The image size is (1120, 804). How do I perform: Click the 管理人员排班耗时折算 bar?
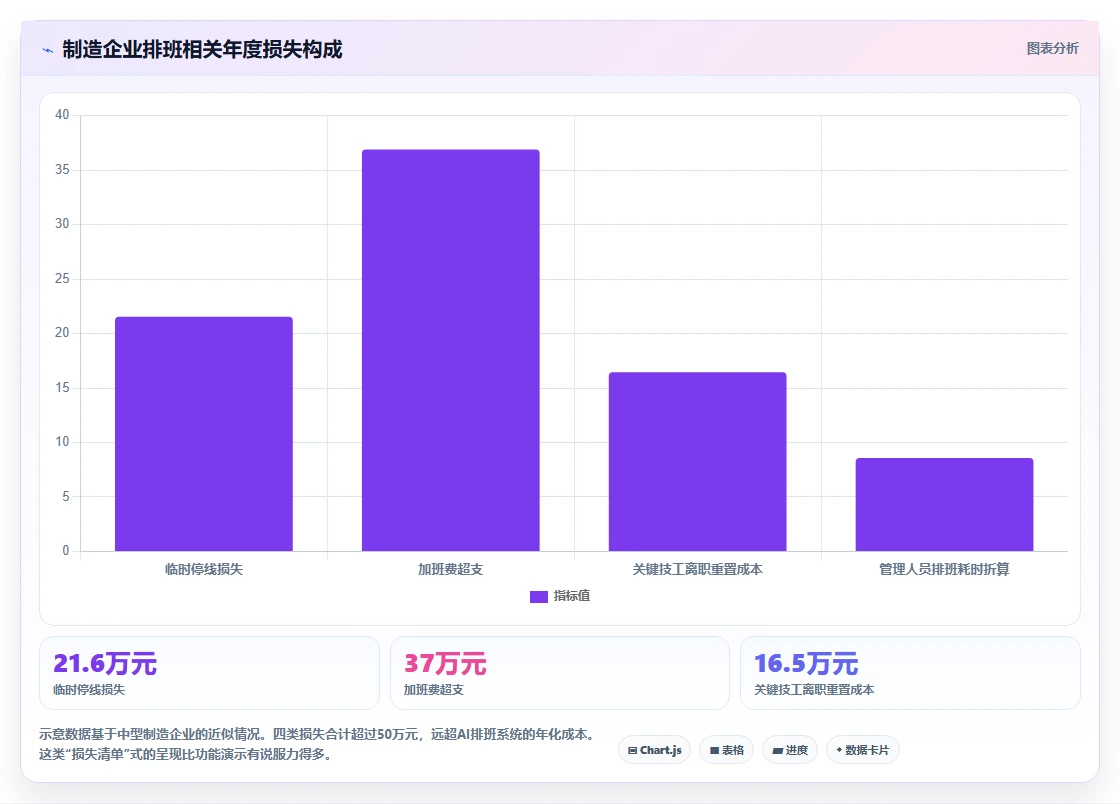click(x=944, y=504)
